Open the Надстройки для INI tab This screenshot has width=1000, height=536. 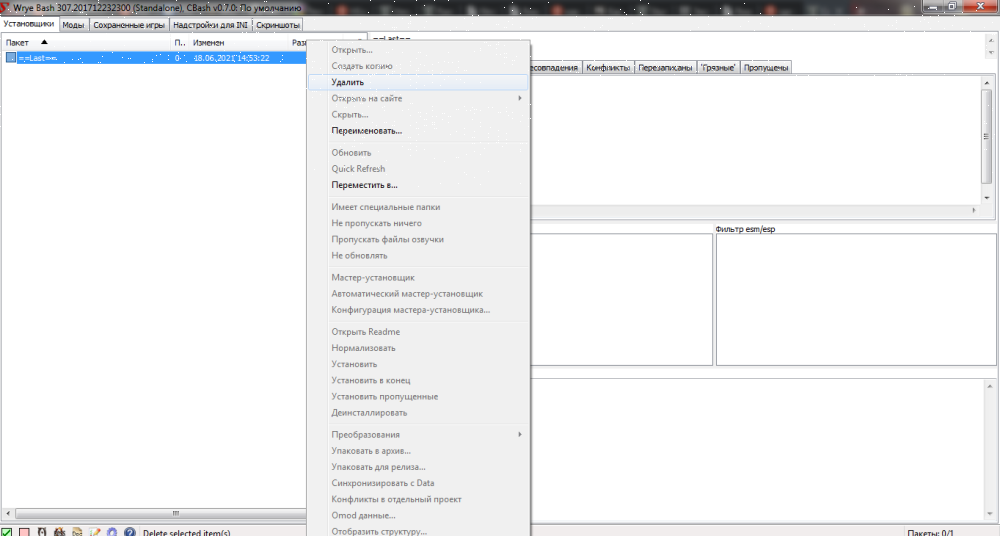pyautogui.click(x=210, y=25)
